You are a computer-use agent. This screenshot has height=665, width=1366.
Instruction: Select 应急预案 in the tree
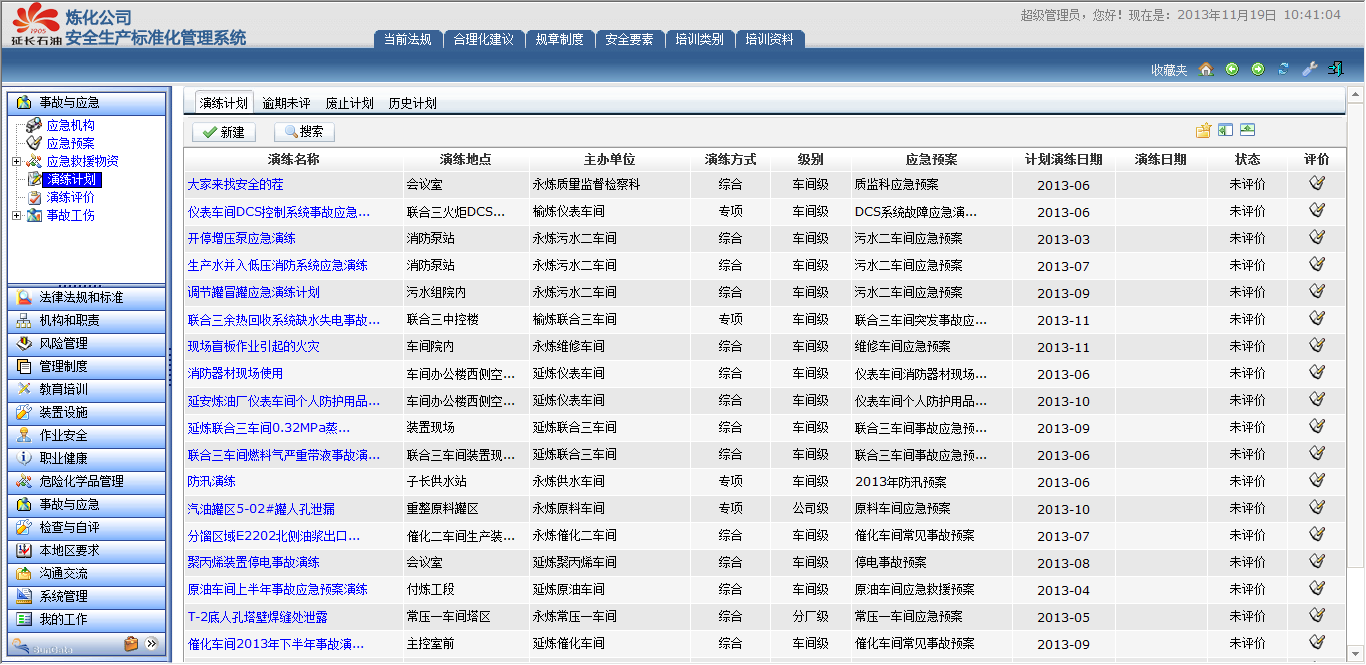(70, 143)
